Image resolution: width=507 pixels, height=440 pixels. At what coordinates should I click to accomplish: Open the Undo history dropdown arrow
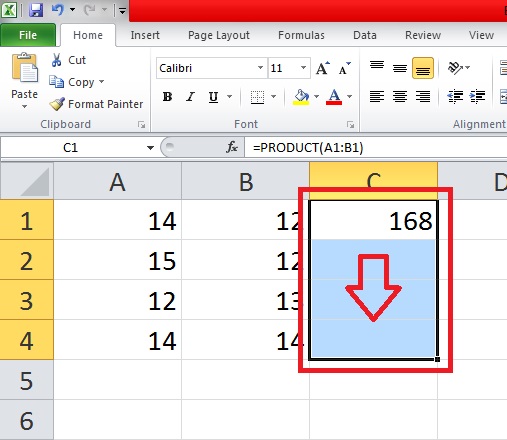click(x=72, y=10)
